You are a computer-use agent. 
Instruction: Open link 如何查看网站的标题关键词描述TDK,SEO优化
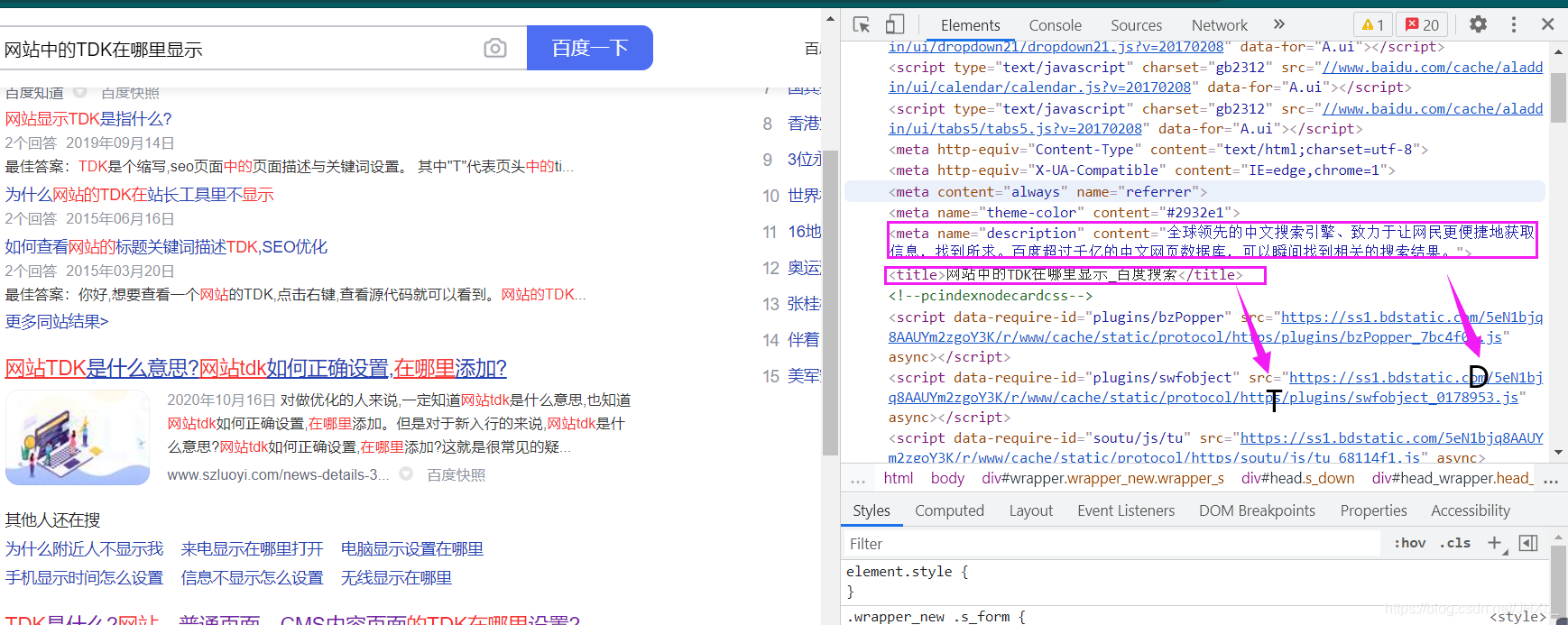[166, 247]
